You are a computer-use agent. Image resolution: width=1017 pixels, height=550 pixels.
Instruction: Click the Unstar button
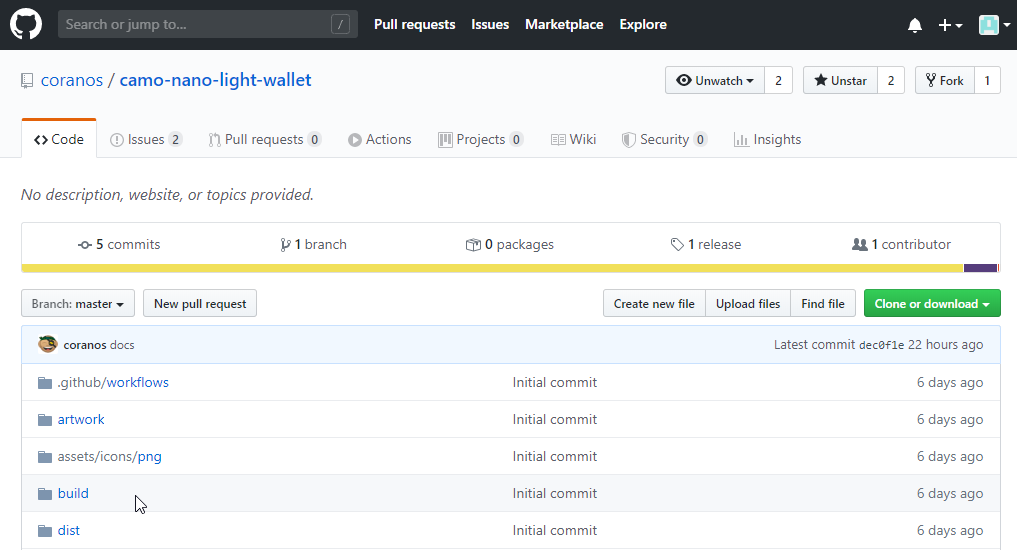[841, 80]
